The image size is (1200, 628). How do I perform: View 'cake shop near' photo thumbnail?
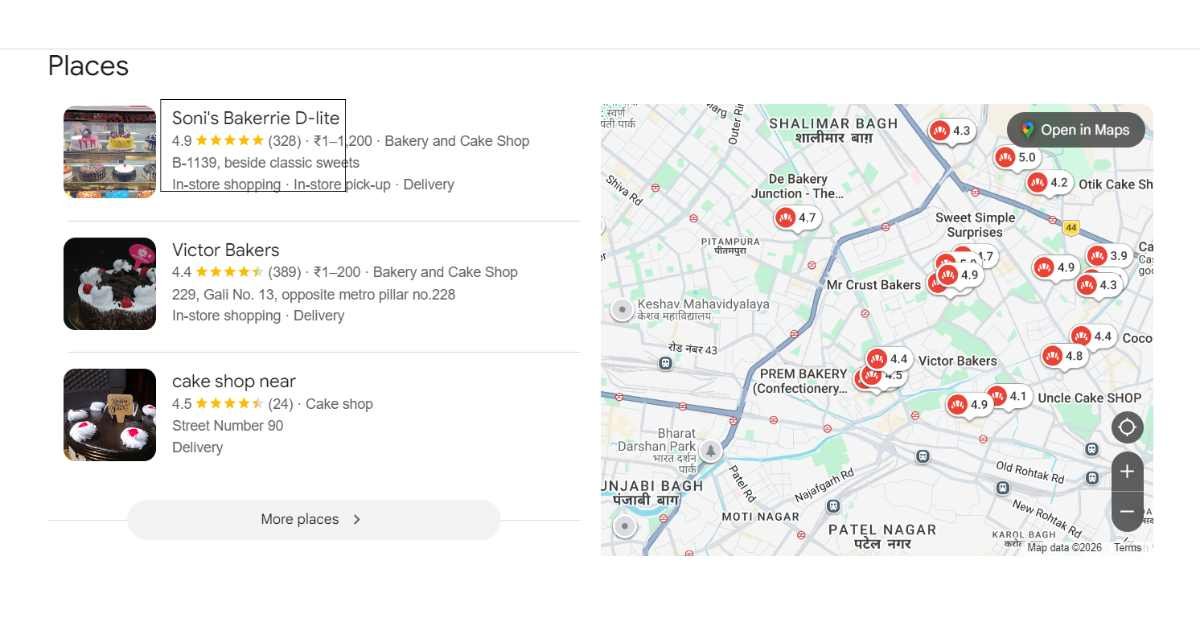(110, 415)
